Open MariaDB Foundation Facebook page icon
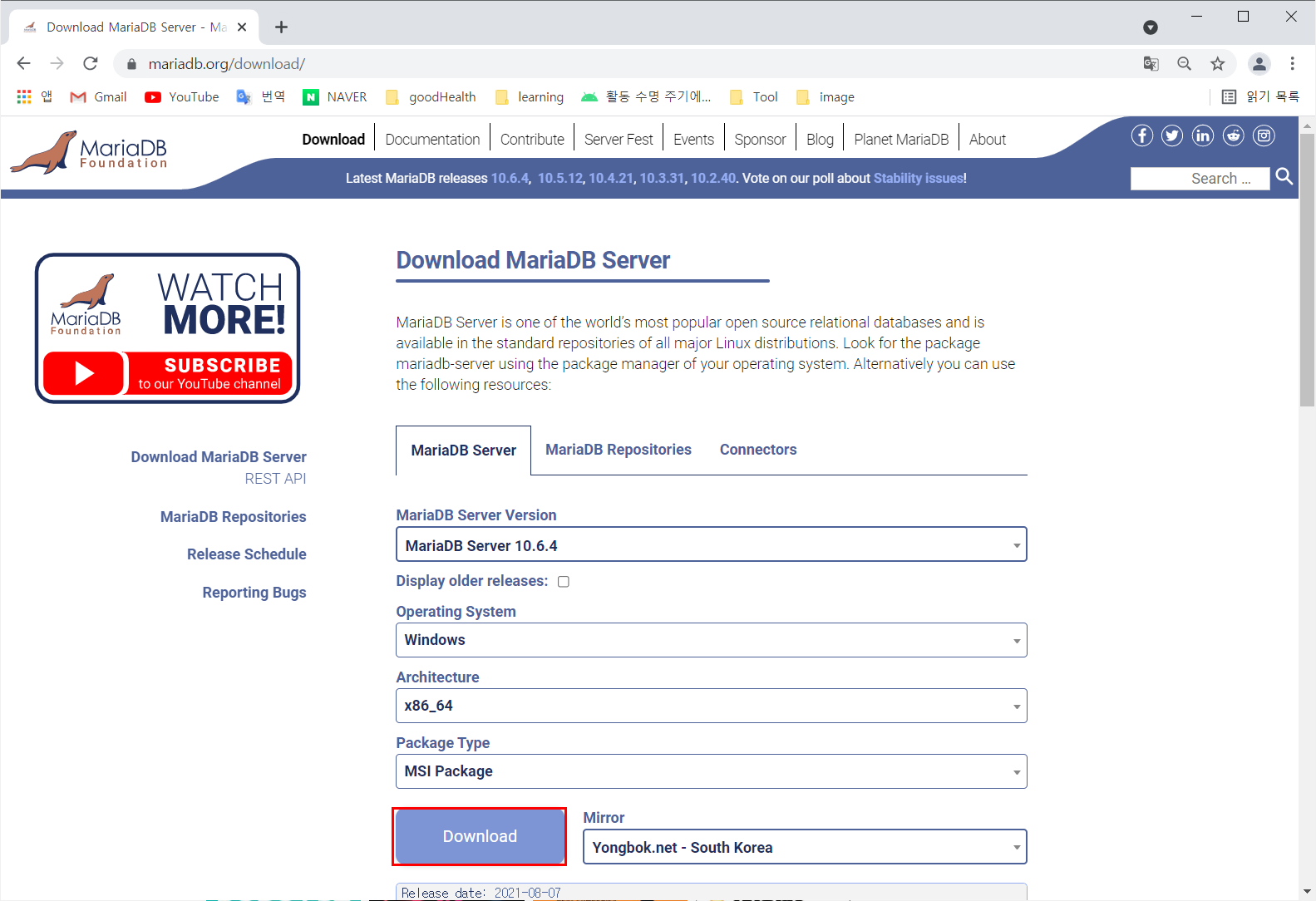Image resolution: width=1316 pixels, height=901 pixels. click(1142, 135)
